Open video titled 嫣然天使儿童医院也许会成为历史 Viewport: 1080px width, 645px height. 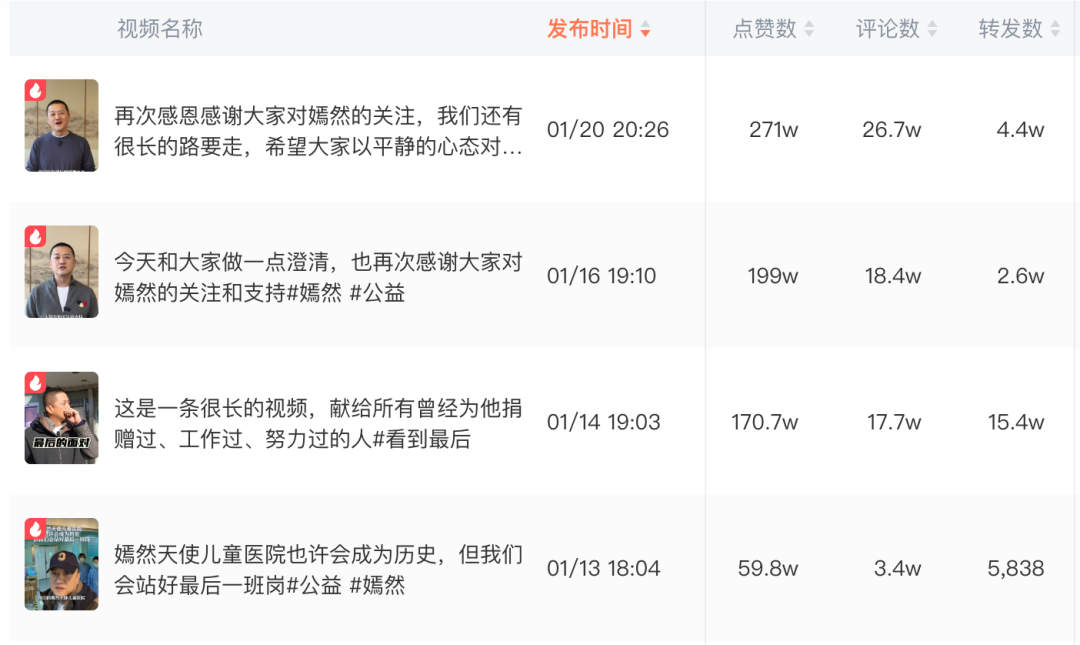[x=318, y=570]
